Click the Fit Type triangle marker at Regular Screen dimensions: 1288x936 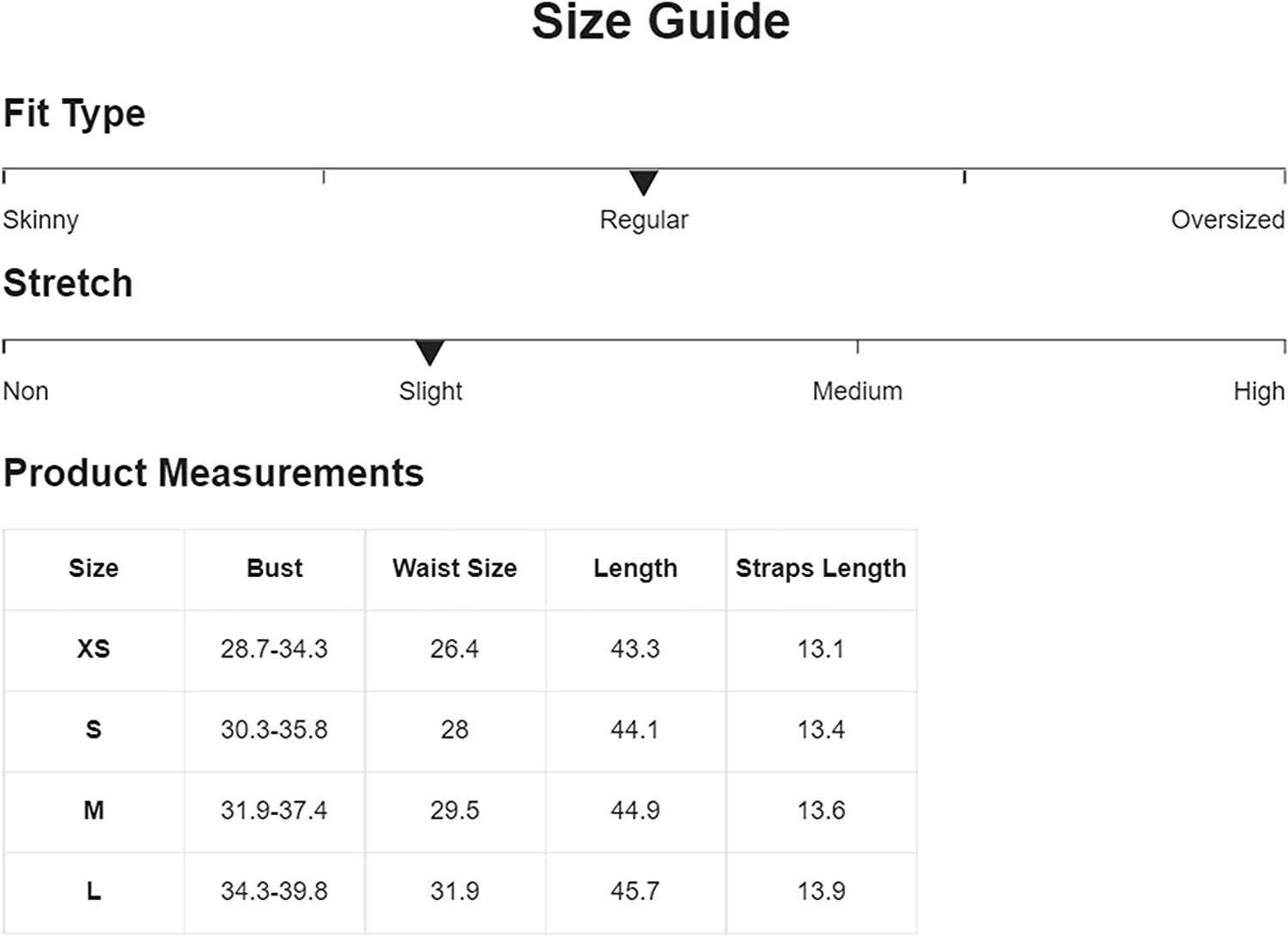click(x=643, y=182)
